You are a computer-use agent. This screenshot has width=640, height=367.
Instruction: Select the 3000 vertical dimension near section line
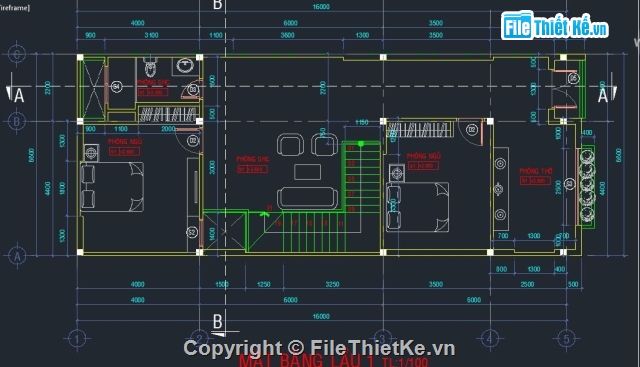point(212,167)
